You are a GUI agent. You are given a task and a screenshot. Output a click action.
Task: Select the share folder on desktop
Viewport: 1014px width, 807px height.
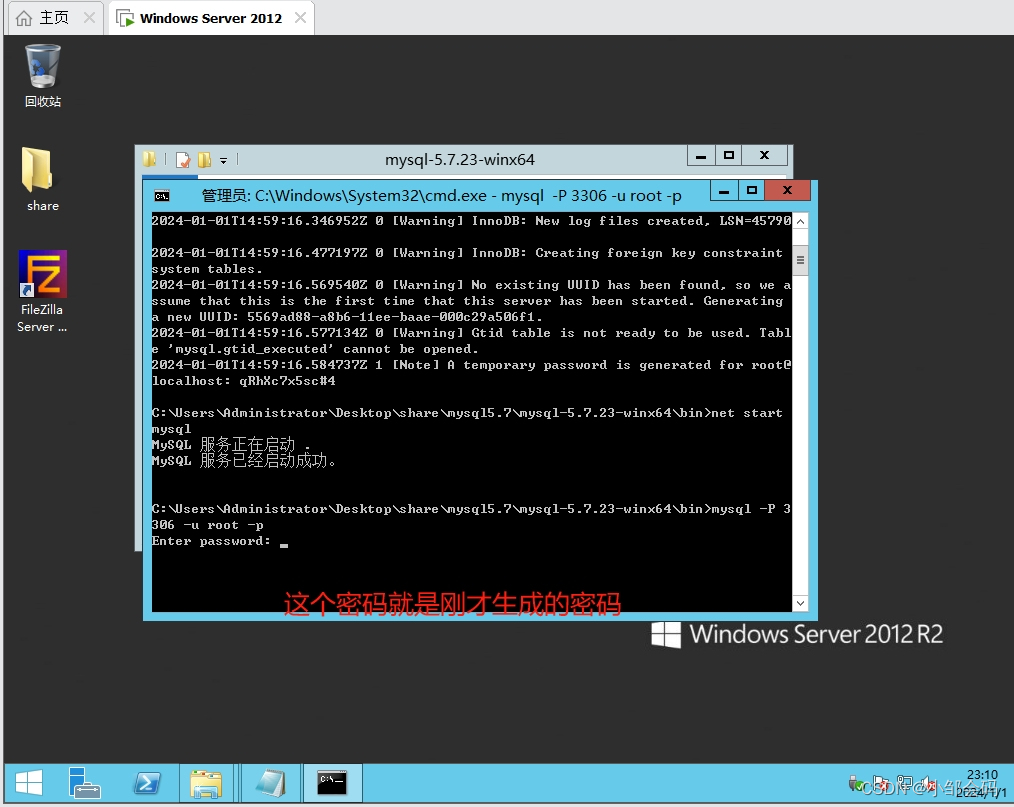[43, 179]
